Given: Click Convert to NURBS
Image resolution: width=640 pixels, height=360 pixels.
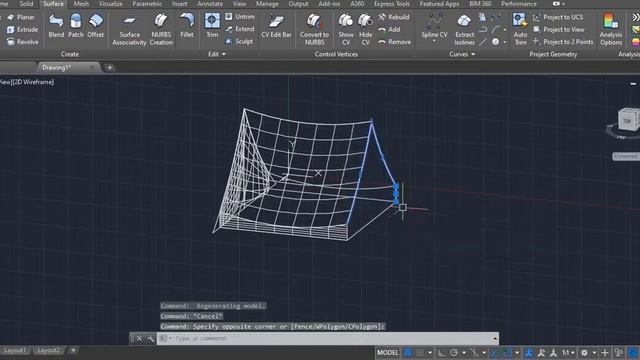Looking at the screenshot, I should (x=314, y=29).
